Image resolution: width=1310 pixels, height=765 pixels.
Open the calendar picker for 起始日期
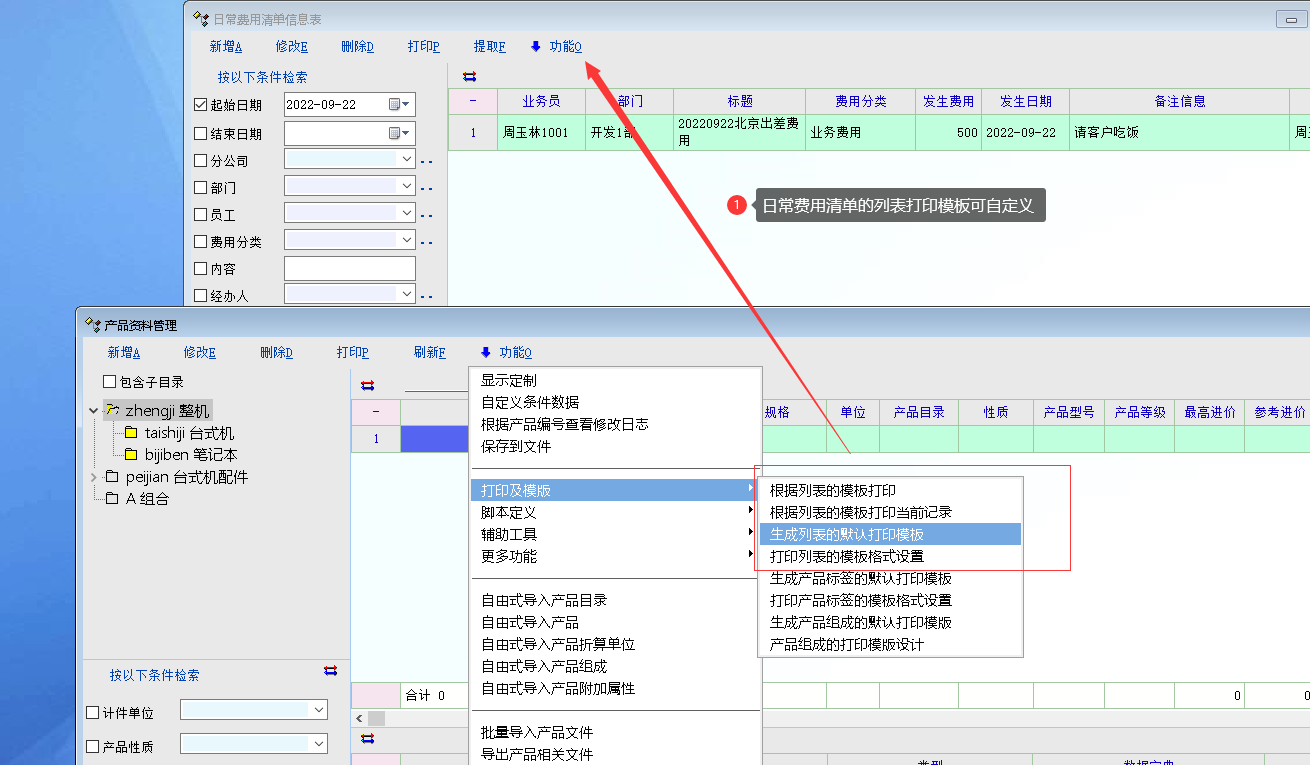click(x=395, y=105)
